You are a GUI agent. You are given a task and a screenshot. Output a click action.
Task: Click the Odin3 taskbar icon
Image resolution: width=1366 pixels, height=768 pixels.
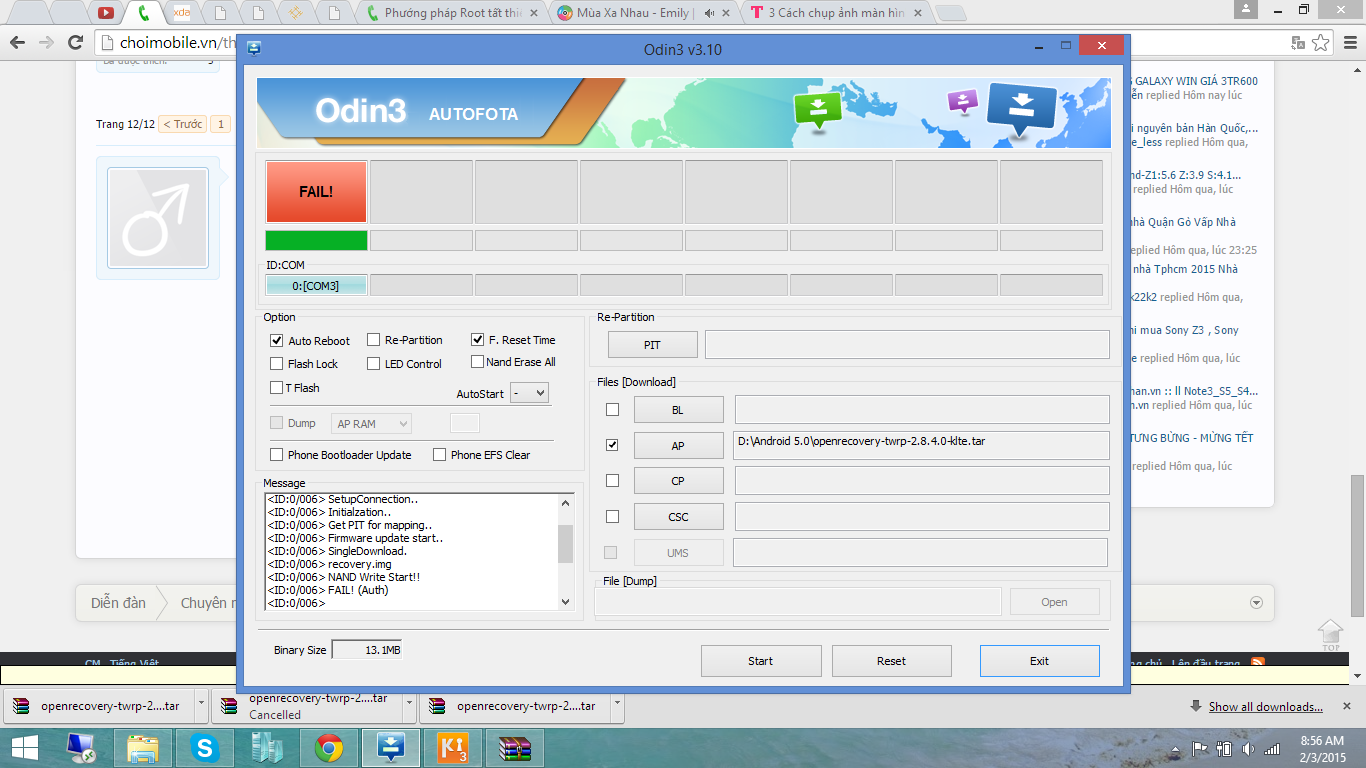pos(391,747)
